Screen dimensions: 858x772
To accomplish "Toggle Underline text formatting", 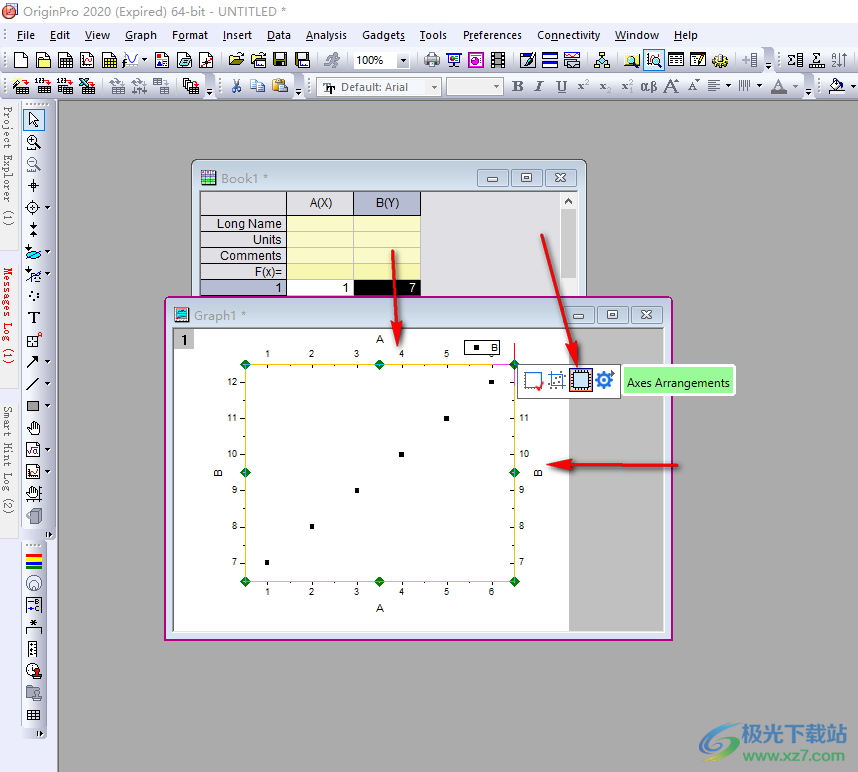I will click(x=561, y=87).
